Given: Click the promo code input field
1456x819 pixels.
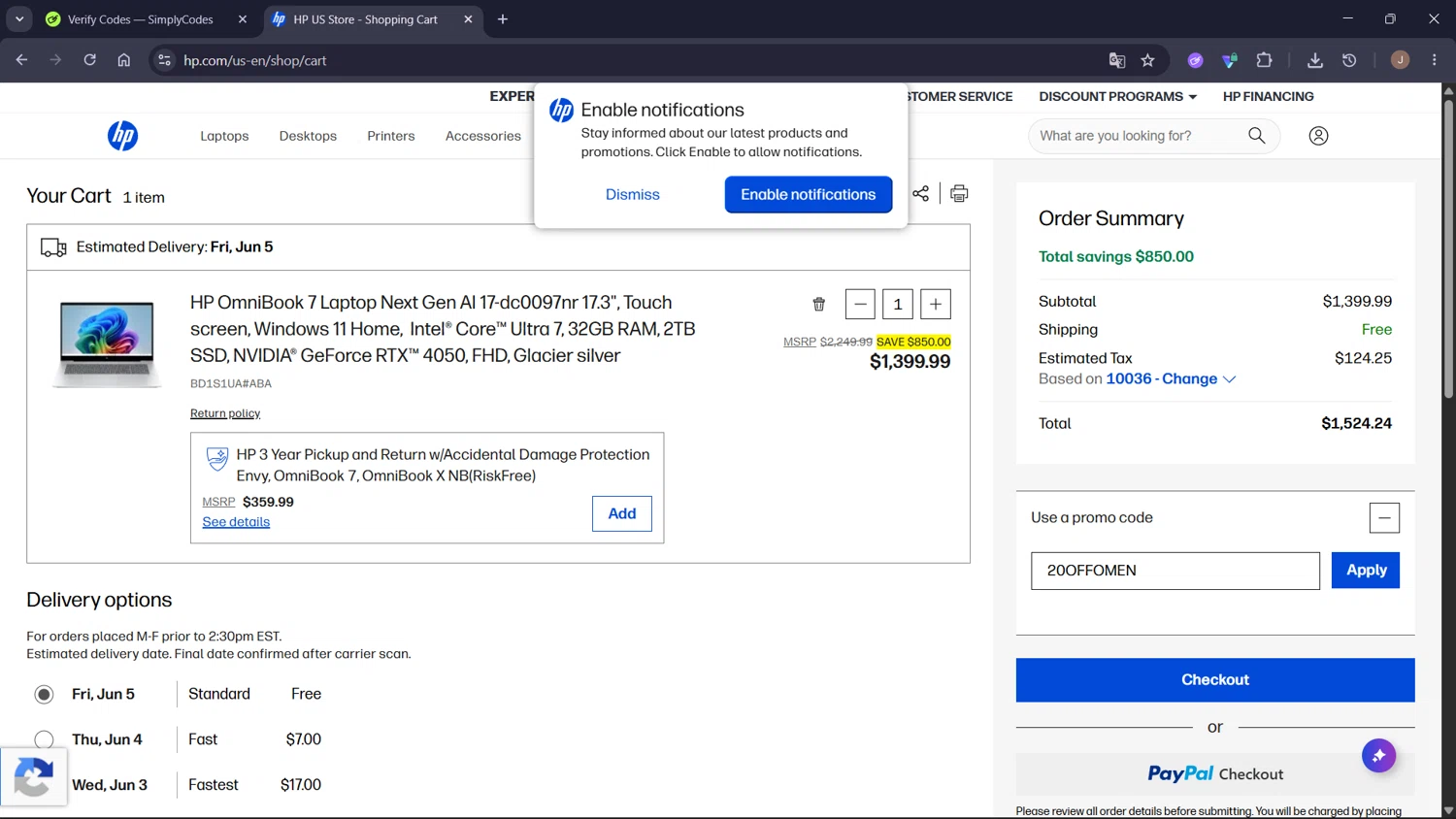Looking at the screenshot, I should (x=1175, y=571).
